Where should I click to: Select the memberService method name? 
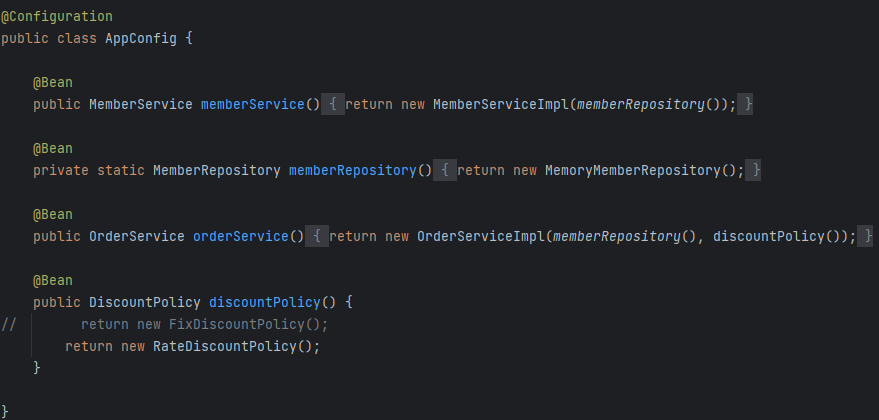coord(253,104)
